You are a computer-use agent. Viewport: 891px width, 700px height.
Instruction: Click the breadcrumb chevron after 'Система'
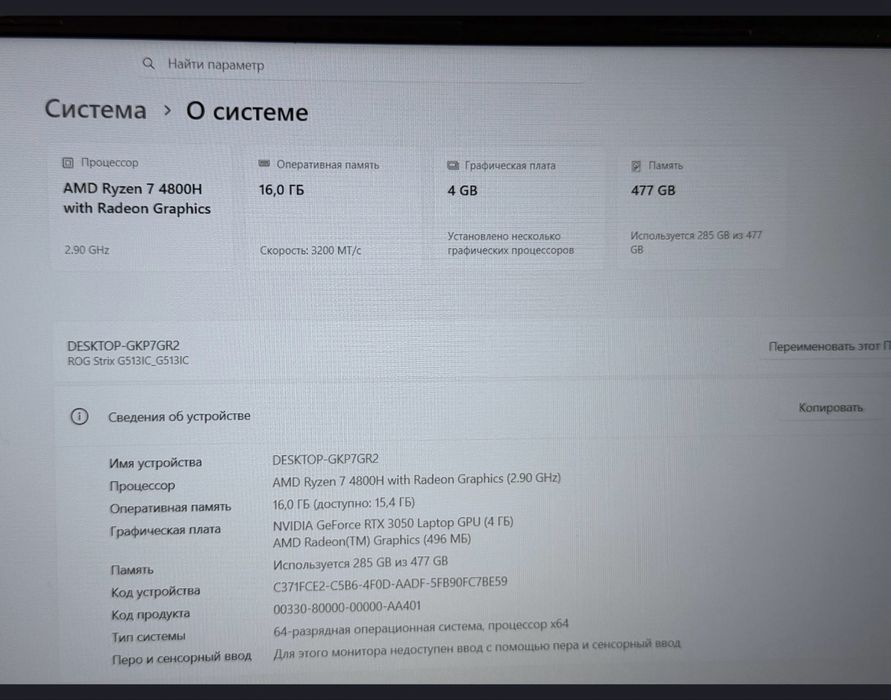[167, 110]
